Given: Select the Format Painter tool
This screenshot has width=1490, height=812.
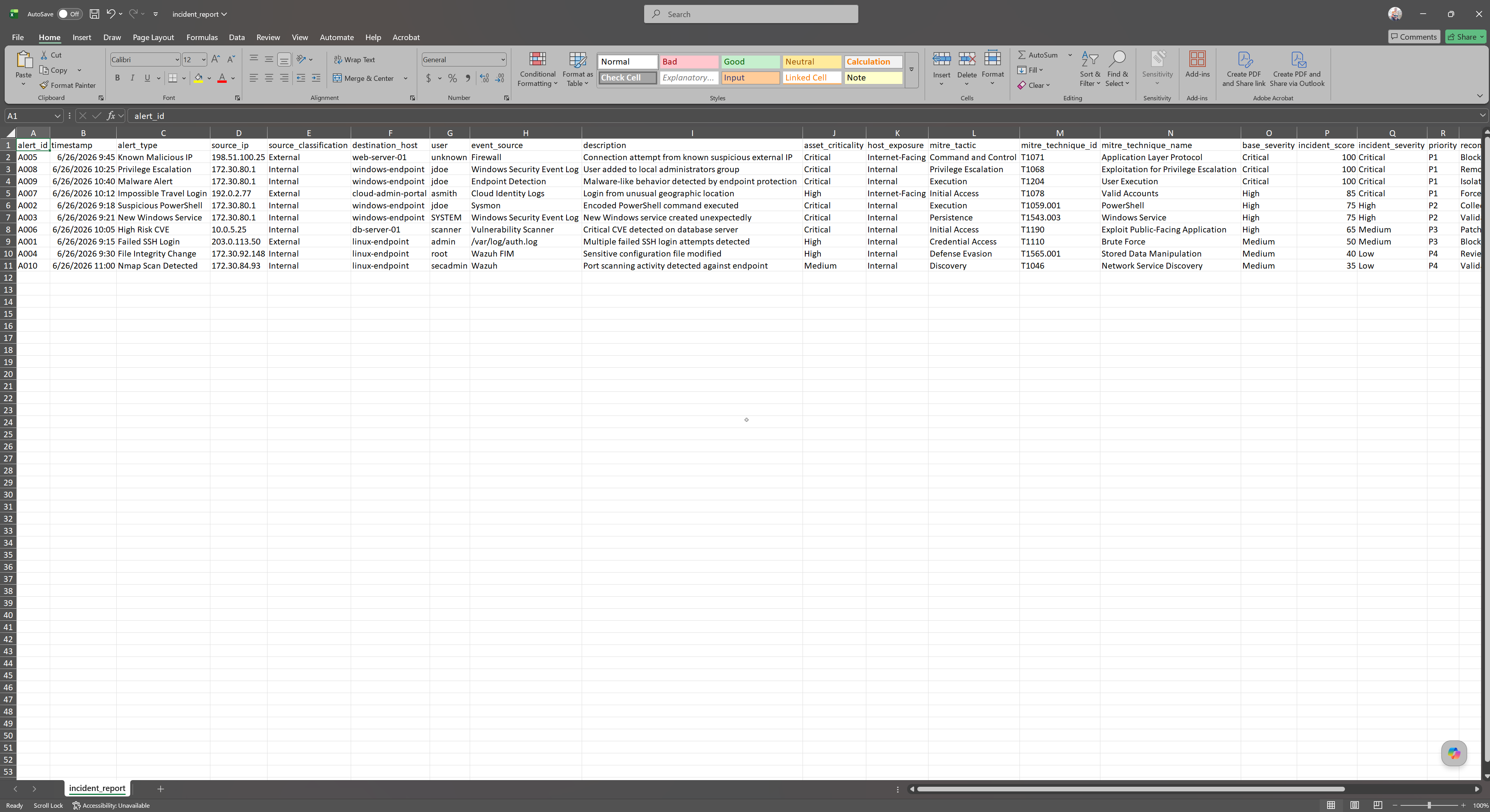Looking at the screenshot, I should (x=68, y=85).
